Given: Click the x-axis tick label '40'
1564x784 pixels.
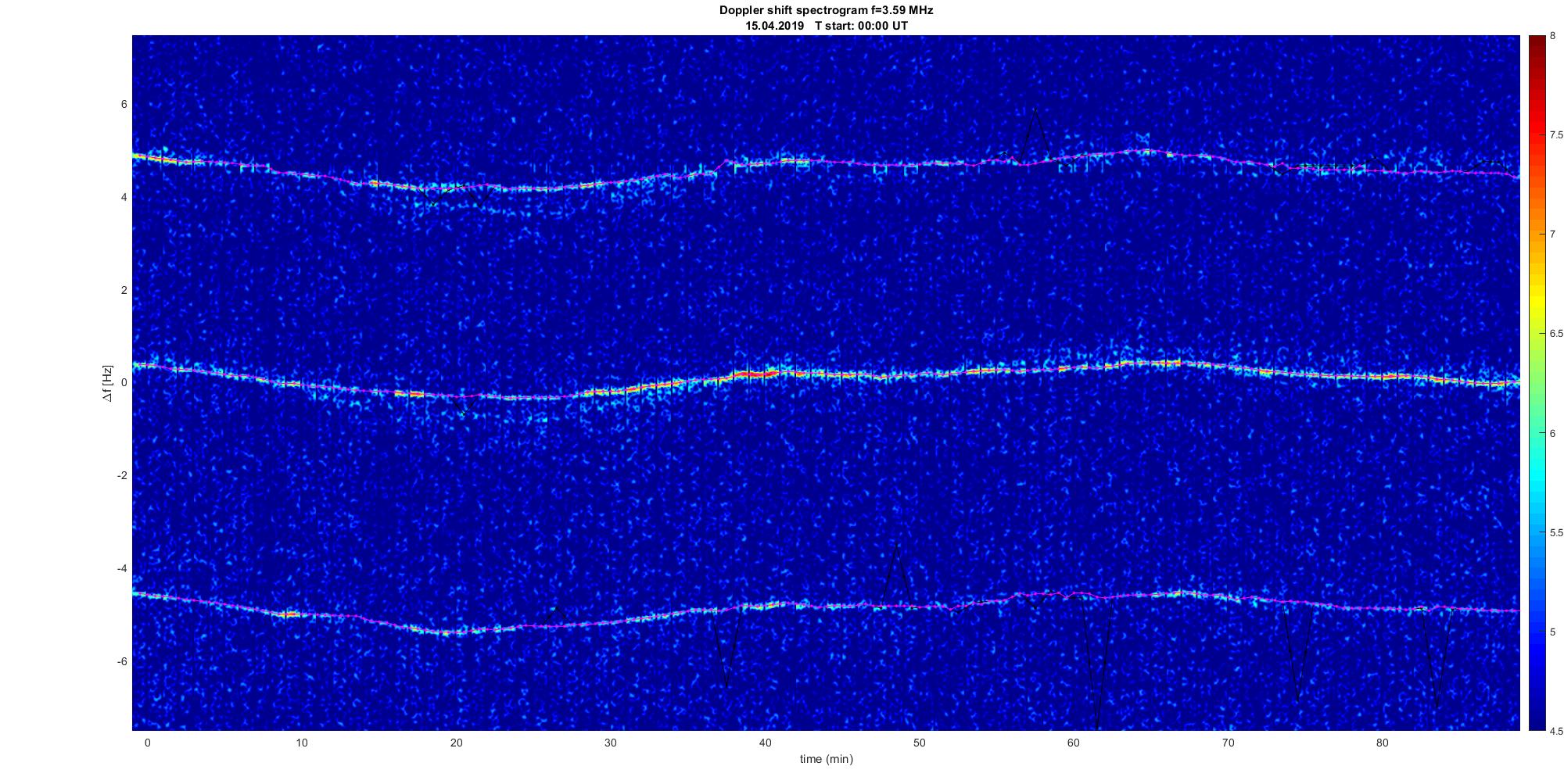Looking at the screenshot, I should click(x=765, y=743).
